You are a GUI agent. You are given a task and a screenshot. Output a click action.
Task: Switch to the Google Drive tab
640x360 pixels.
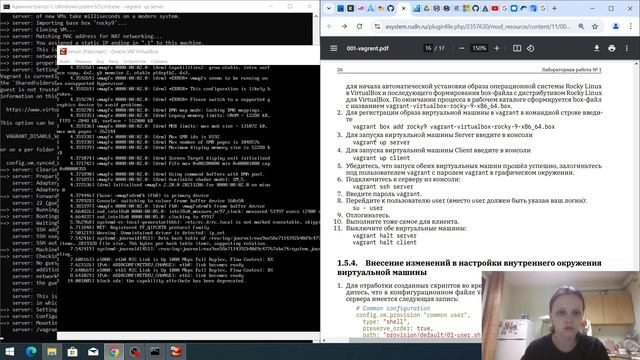click(426, 8)
